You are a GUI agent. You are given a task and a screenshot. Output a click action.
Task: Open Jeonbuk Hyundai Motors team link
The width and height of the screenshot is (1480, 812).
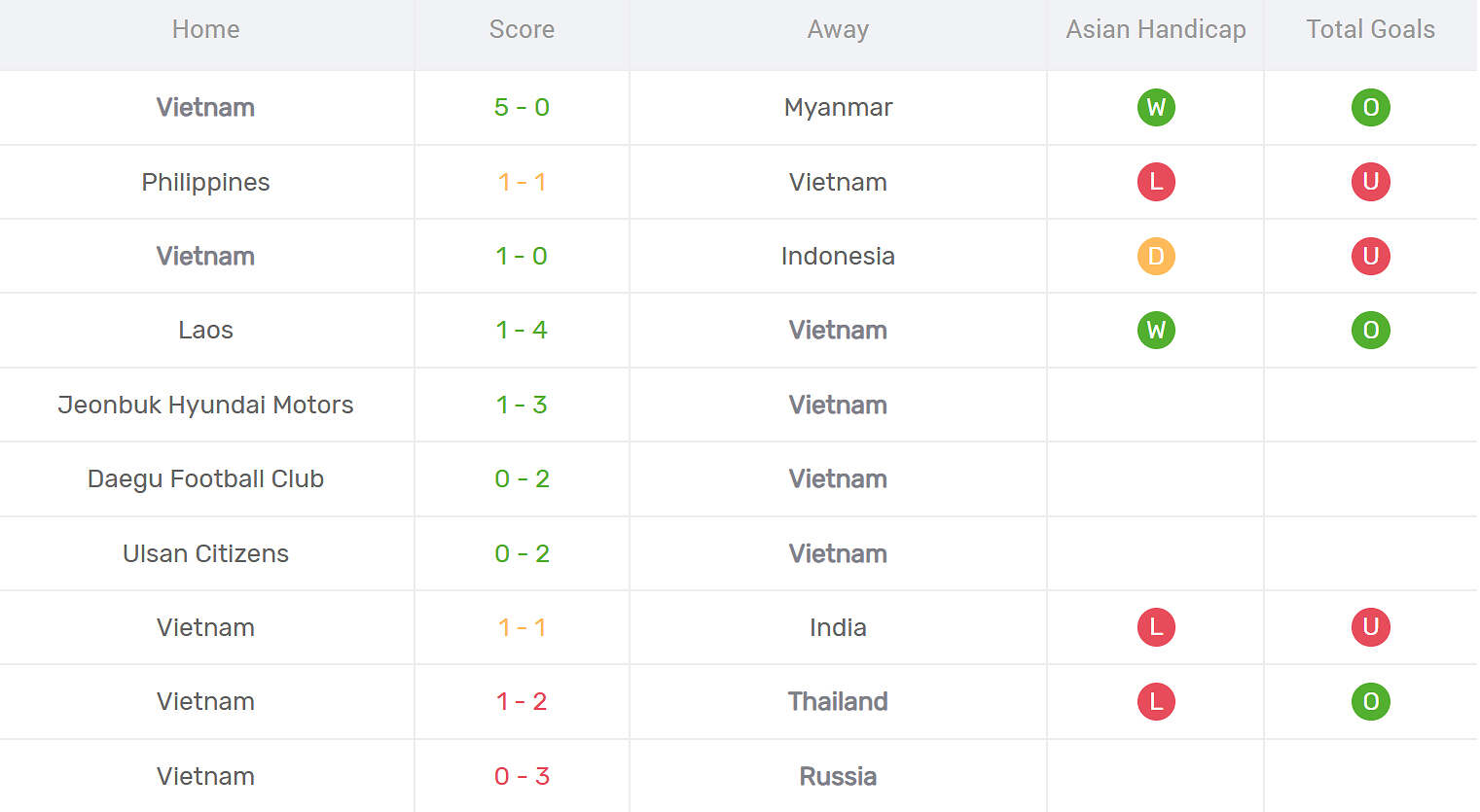point(205,405)
